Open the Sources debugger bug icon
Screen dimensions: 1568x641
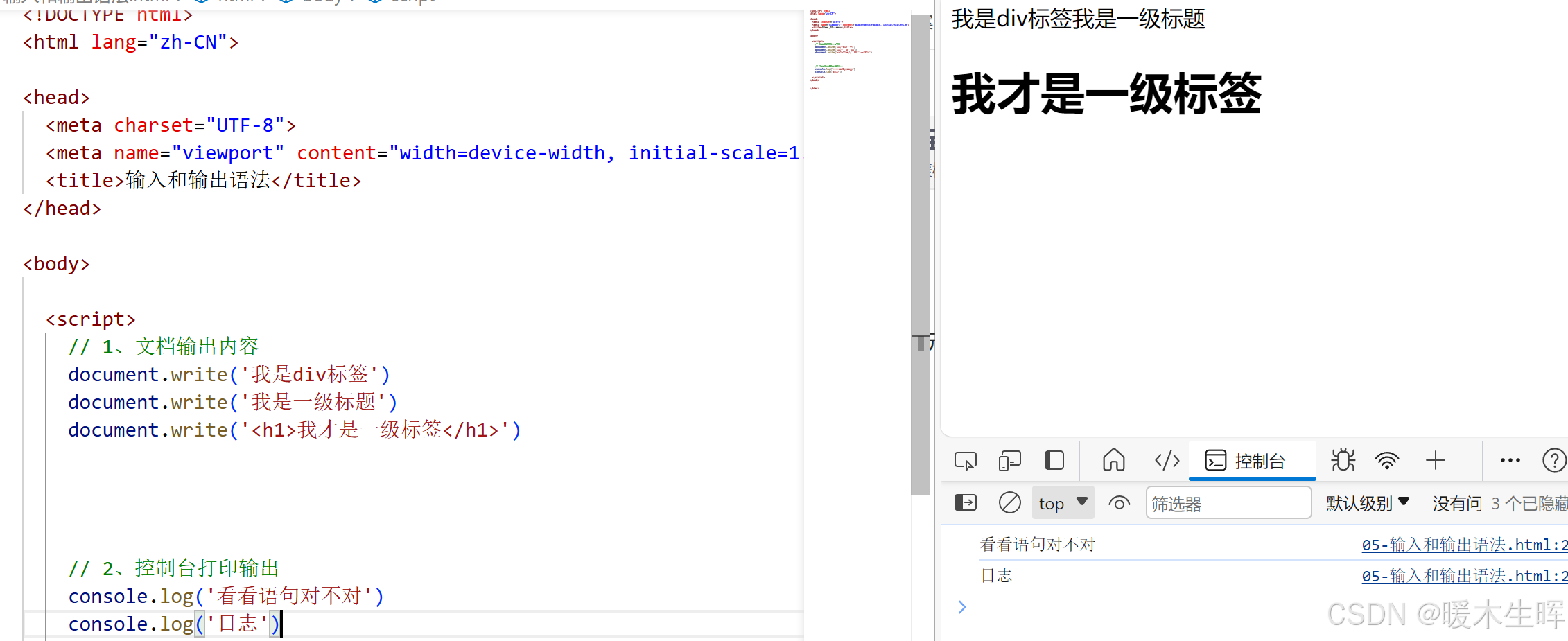pyautogui.click(x=1343, y=460)
